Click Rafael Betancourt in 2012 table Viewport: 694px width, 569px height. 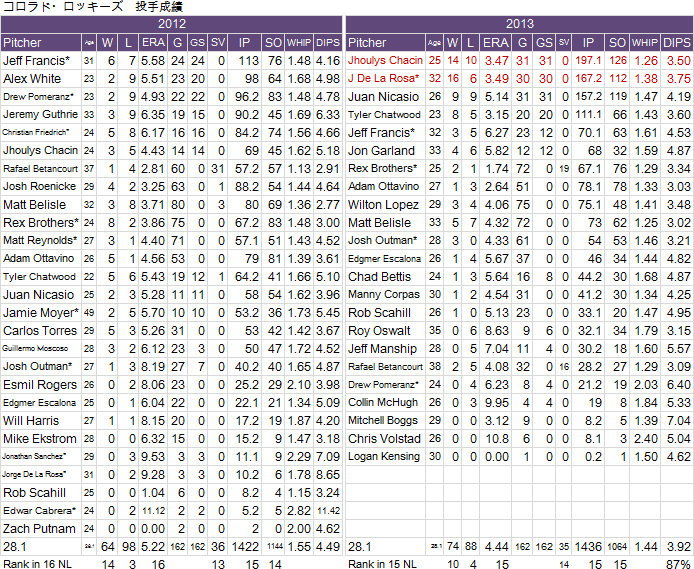[40, 169]
